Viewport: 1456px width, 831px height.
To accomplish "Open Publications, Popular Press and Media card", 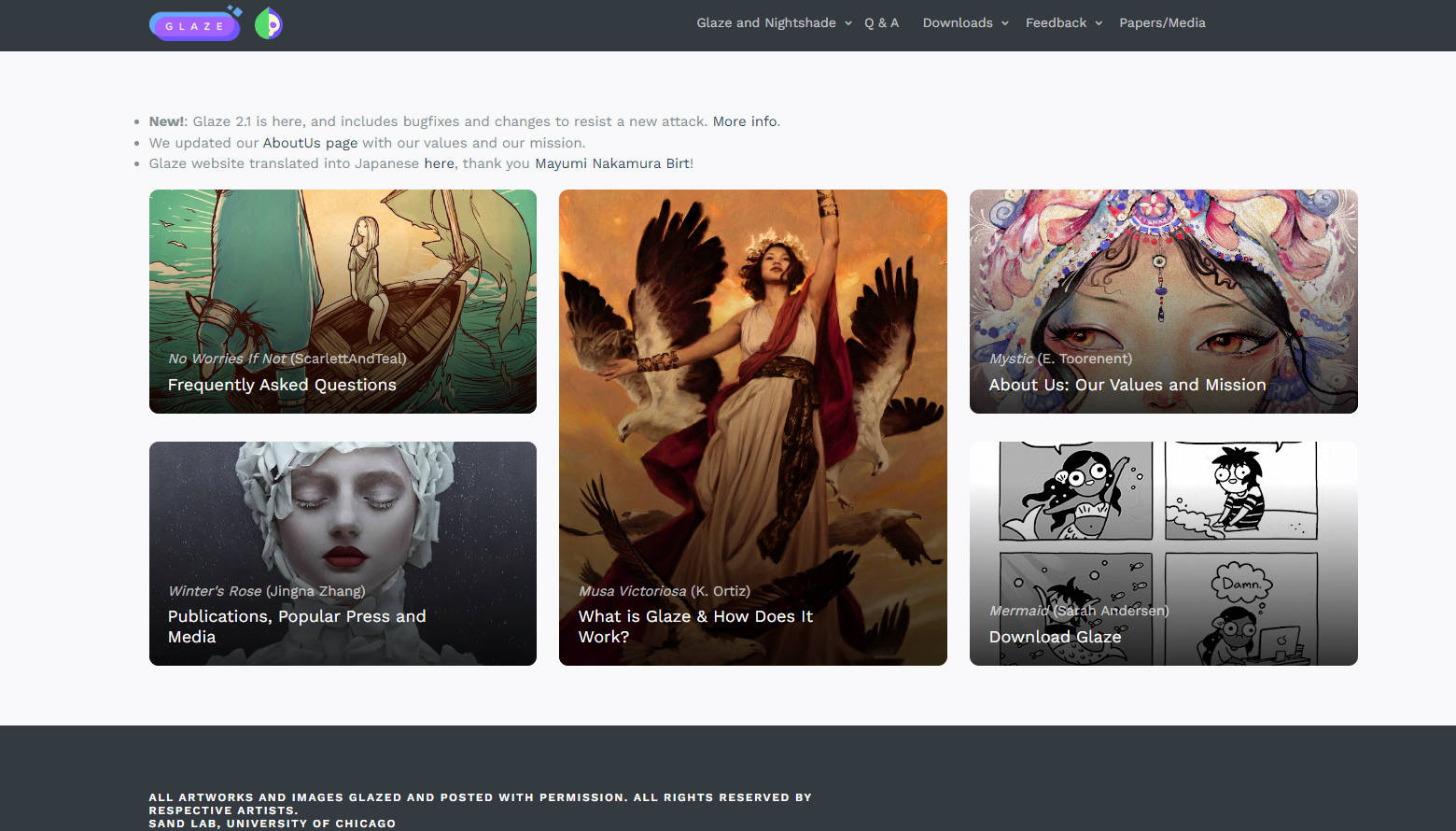I will tap(343, 554).
